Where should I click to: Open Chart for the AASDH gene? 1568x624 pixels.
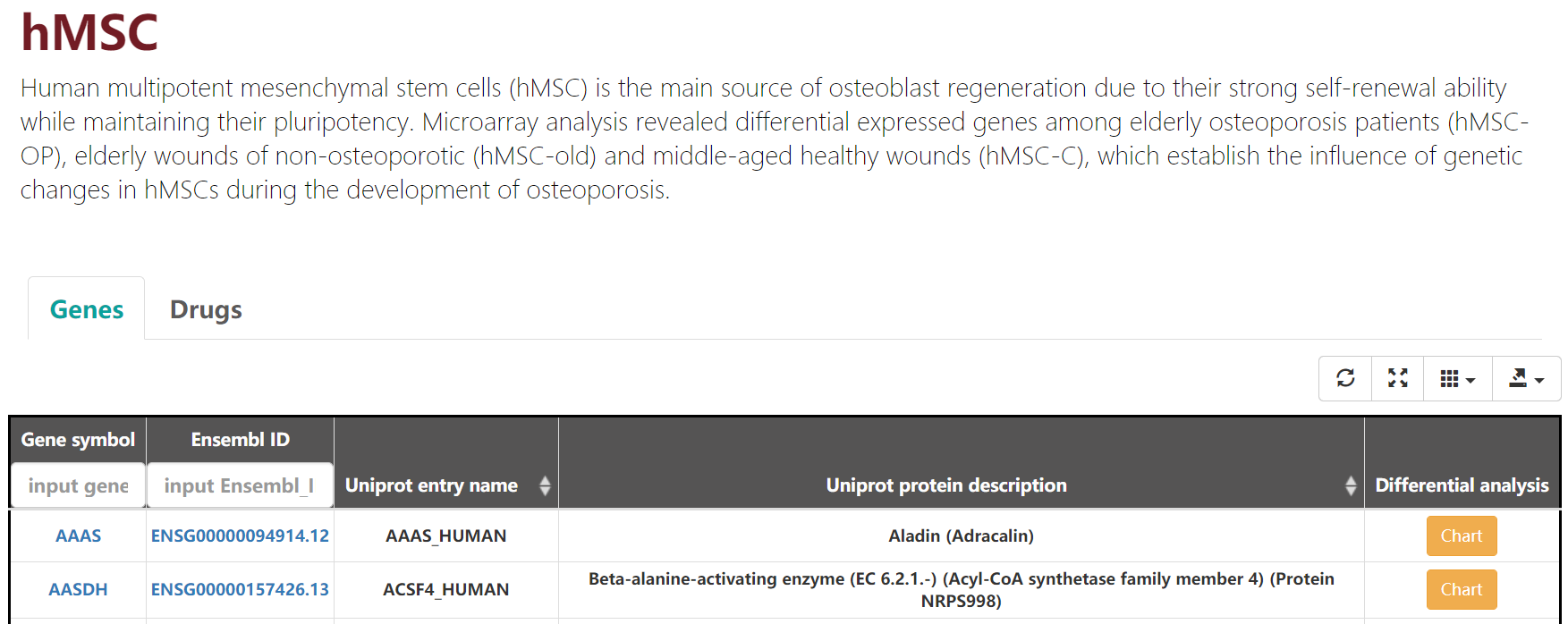(x=1461, y=589)
